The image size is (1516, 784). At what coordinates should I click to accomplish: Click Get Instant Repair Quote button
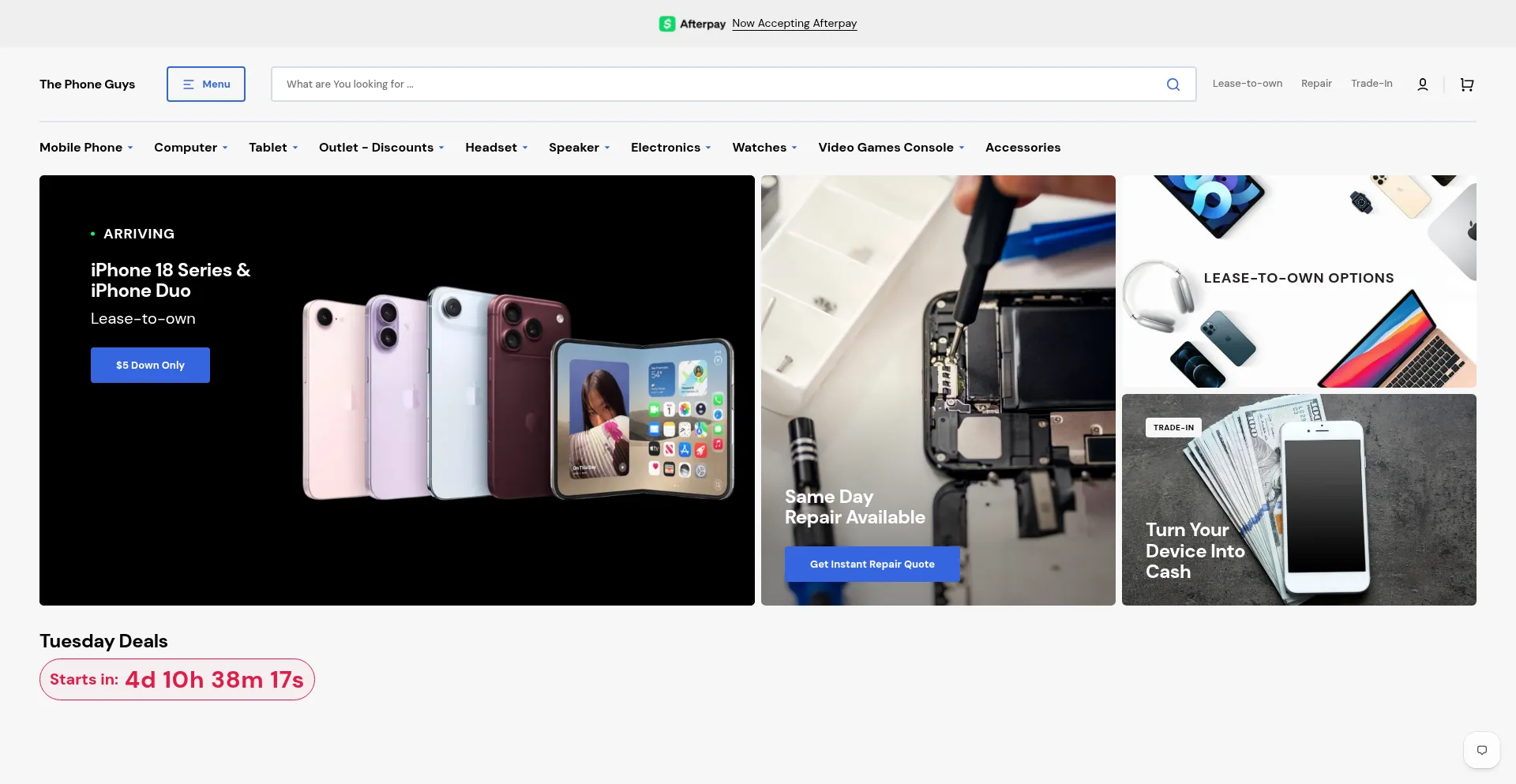pos(872,564)
